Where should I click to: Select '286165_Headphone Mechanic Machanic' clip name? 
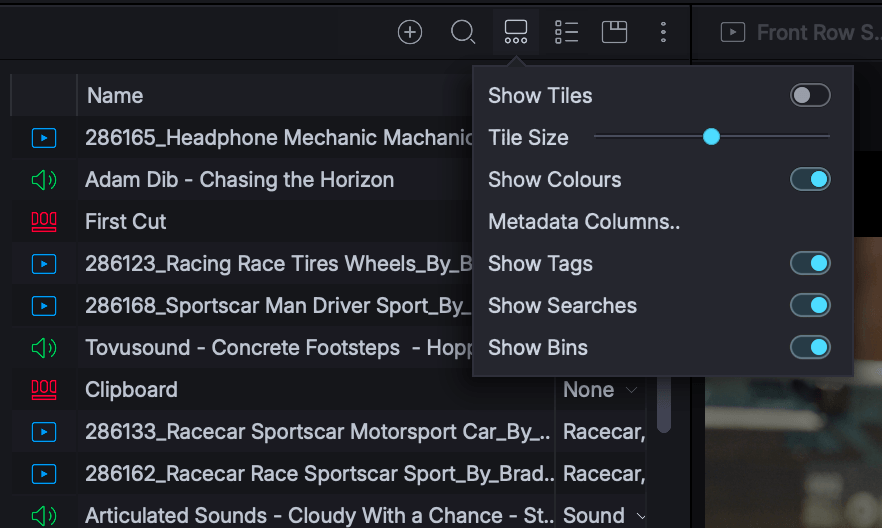point(278,138)
